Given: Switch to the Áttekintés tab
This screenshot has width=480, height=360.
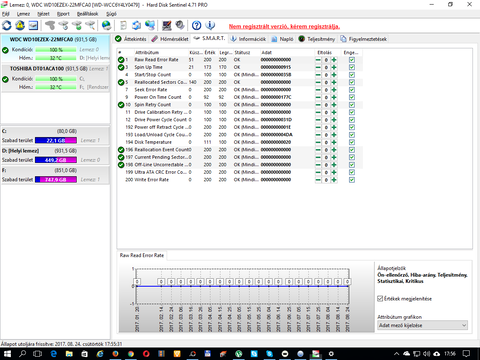Looking at the screenshot, I should point(131,39).
